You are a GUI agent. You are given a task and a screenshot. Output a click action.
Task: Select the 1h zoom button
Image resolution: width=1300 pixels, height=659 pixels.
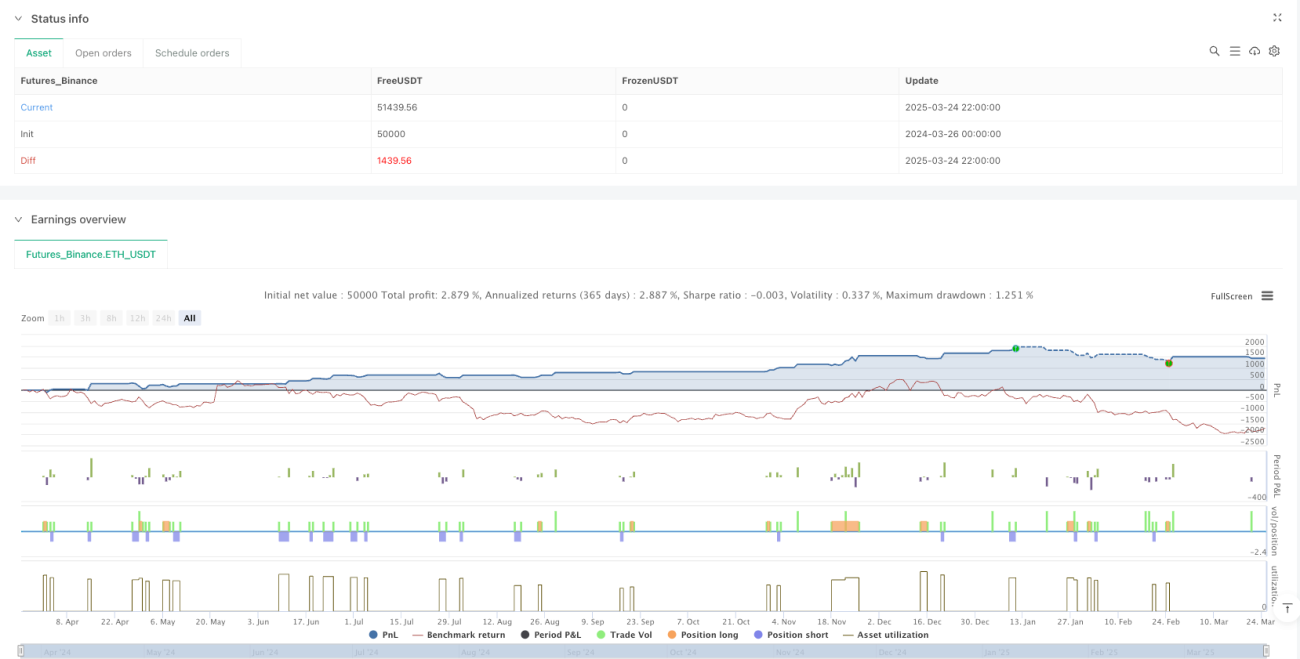[x=60, y=318]
